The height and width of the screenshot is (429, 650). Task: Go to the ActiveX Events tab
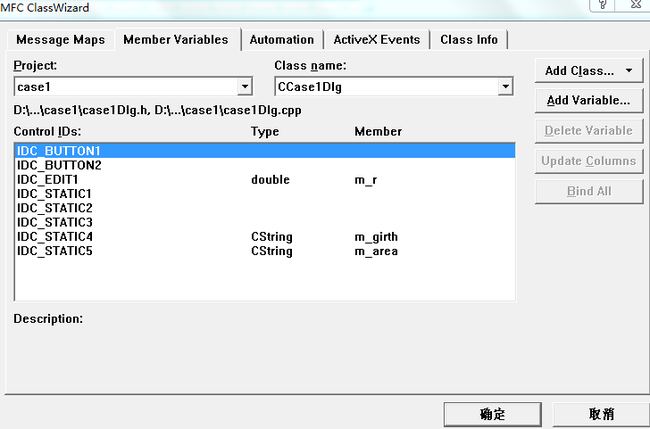coord(377,40)
